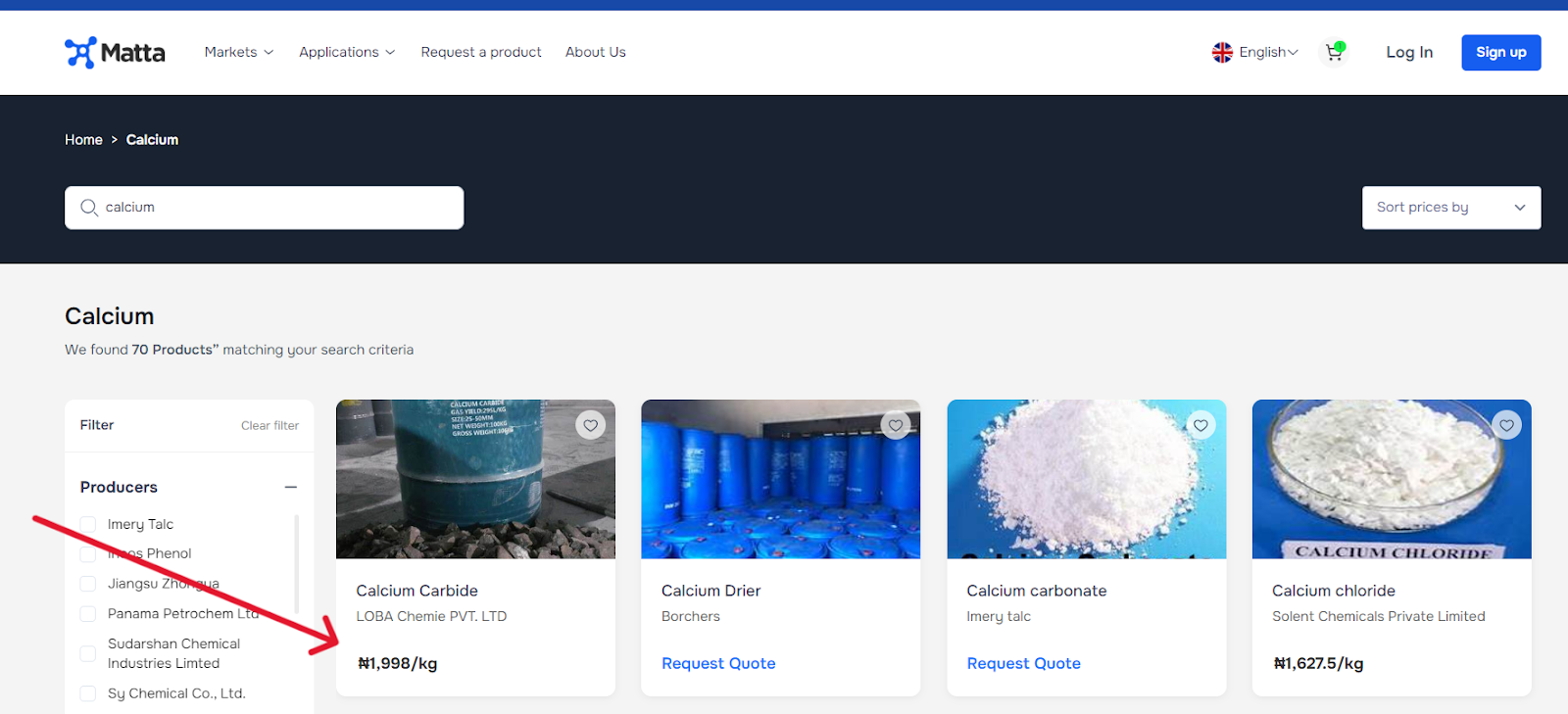1568x714 pixels.
Task: Click the Sign up button
Action: 1501,52
